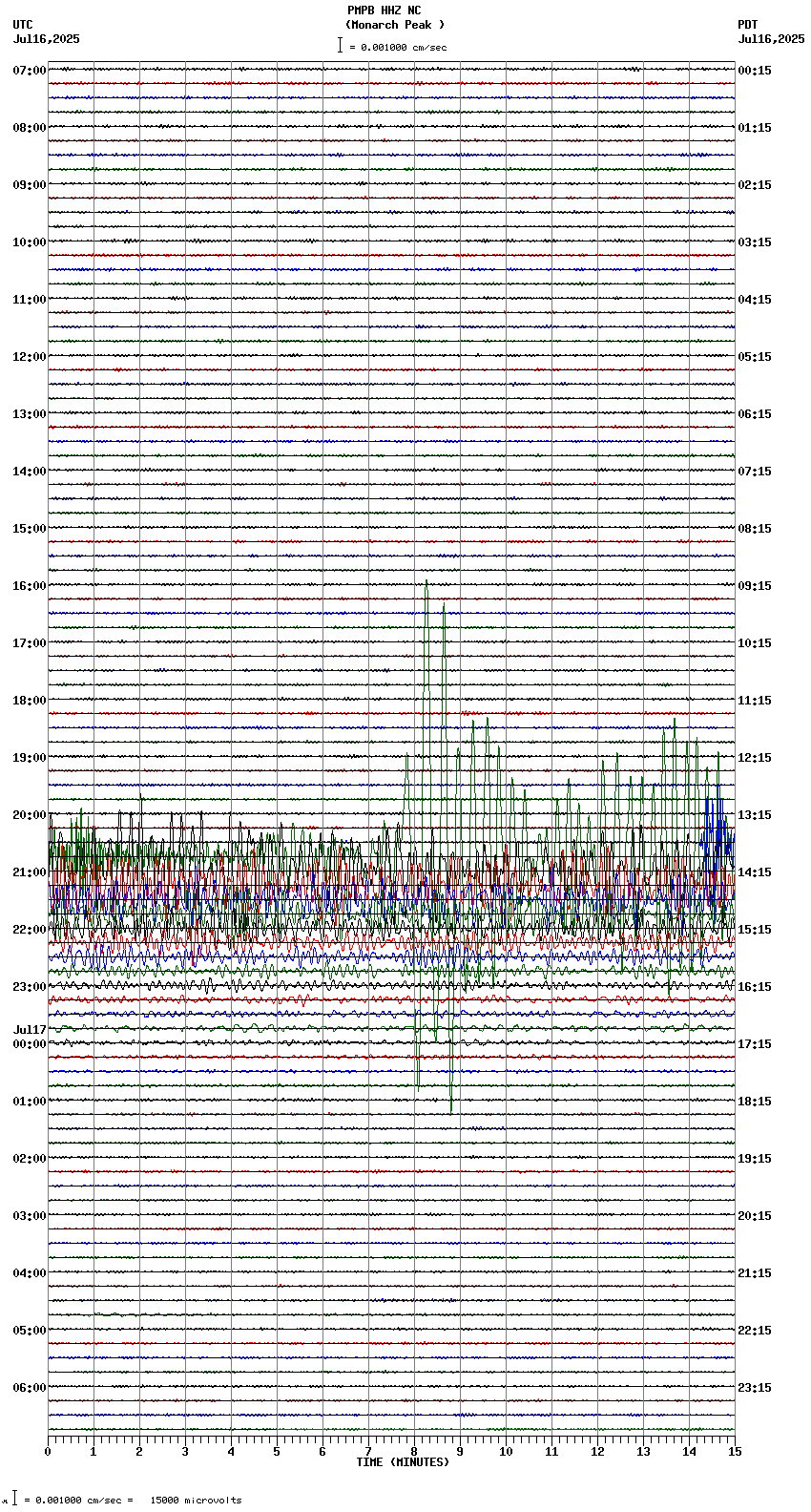The width and height of the screenshot is (811, 1512).
Task: Click the 'UTC' header label
Action: tap(23, 25)
